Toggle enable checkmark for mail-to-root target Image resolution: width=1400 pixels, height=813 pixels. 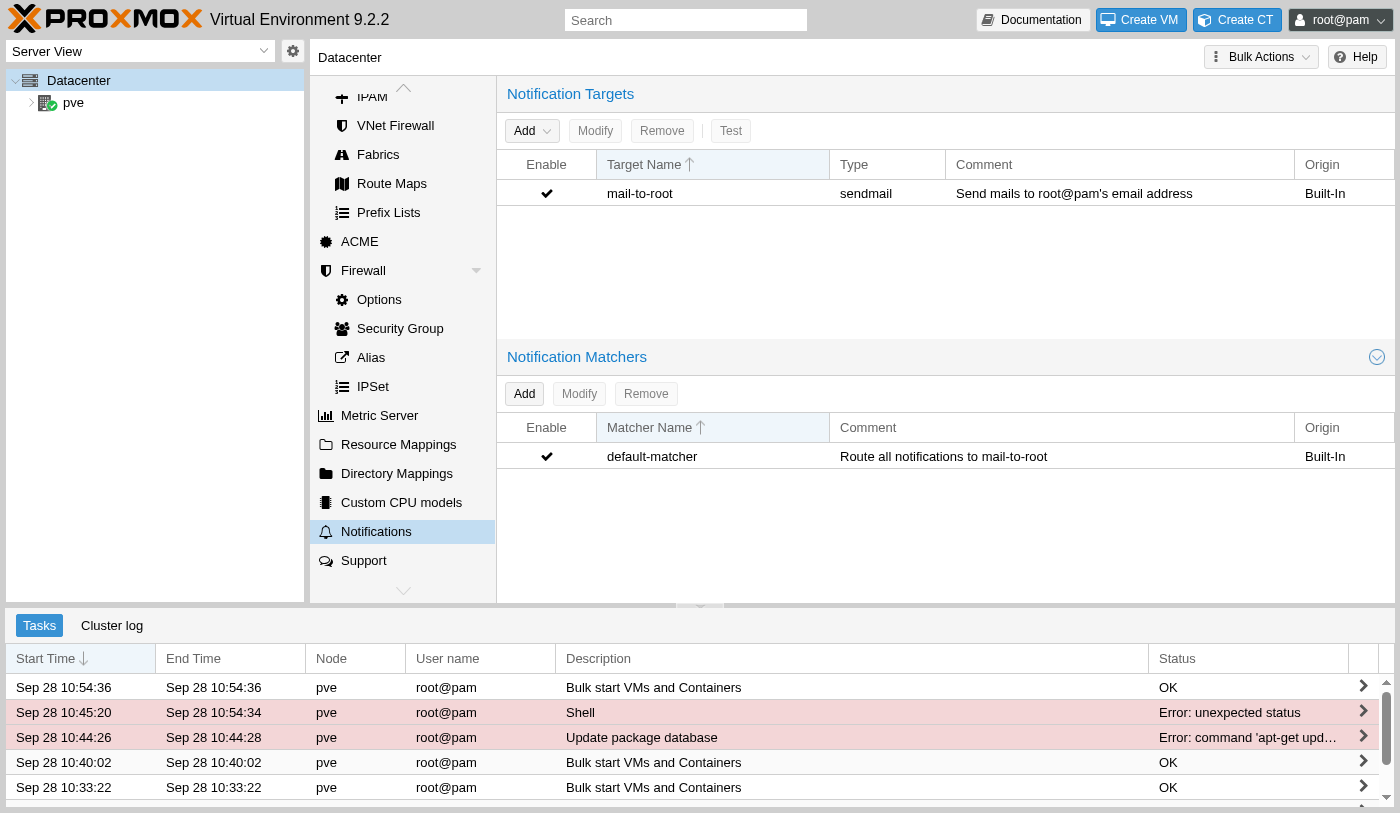[x=547, y=193]
